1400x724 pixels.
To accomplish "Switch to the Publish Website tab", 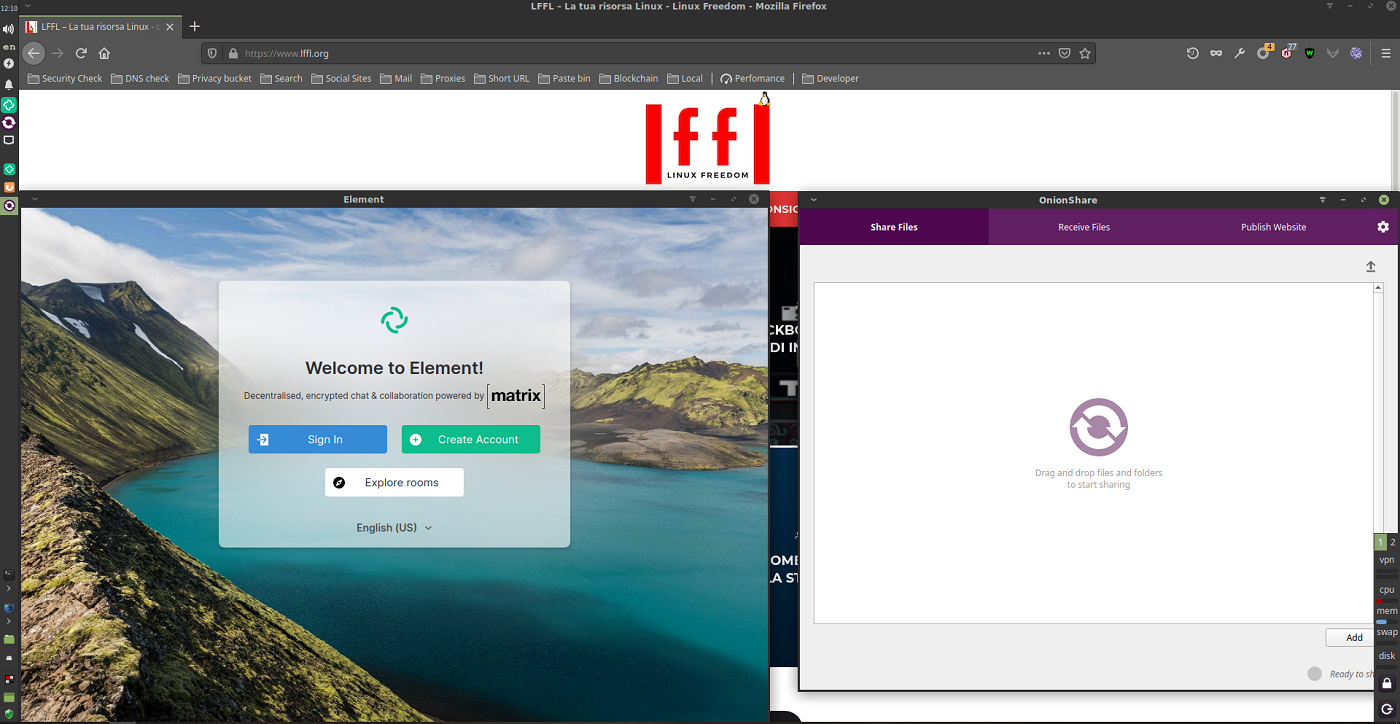I will pyautogui.click(x=1273, y=227).
